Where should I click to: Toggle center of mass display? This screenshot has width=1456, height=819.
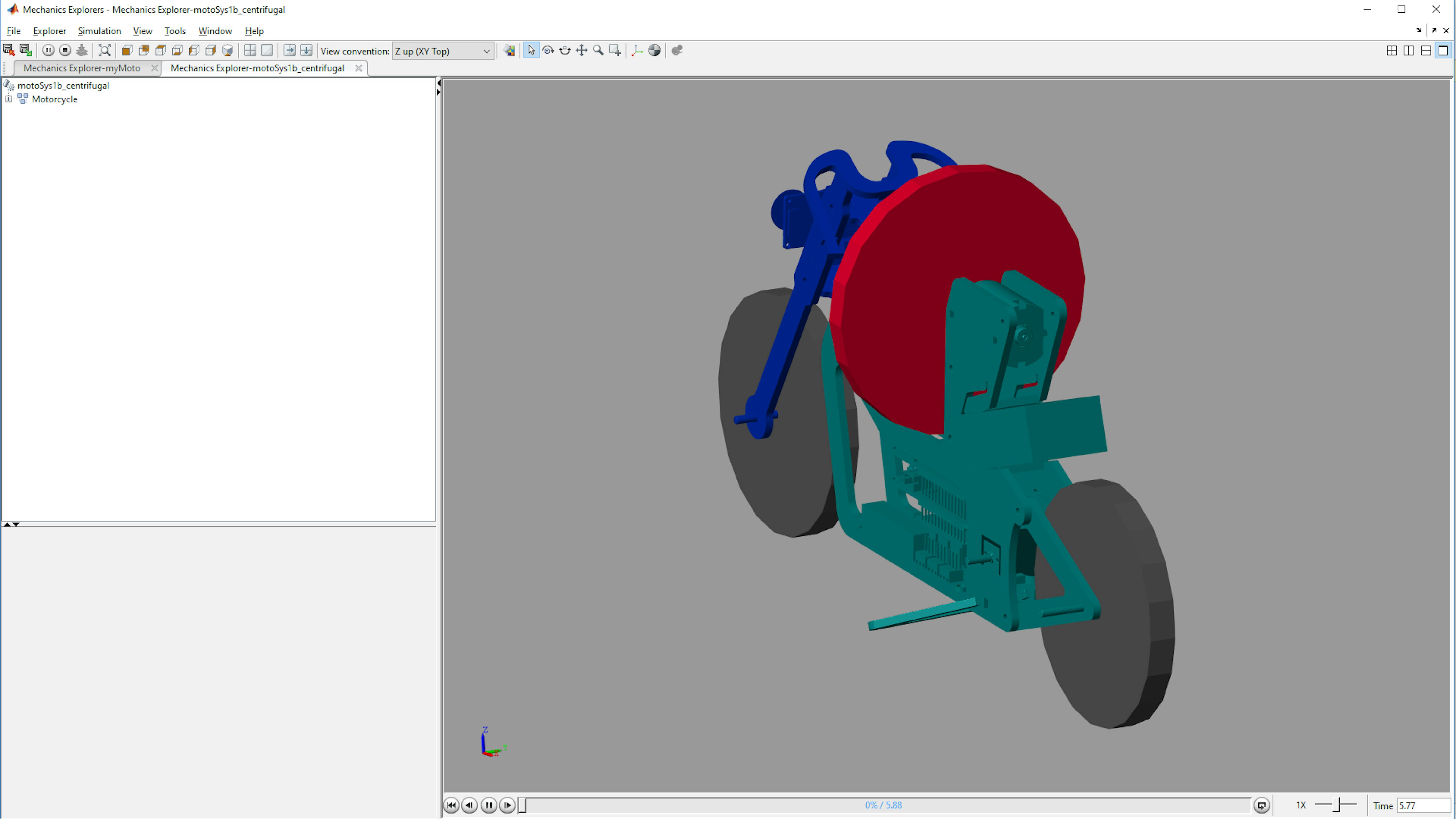654,50
